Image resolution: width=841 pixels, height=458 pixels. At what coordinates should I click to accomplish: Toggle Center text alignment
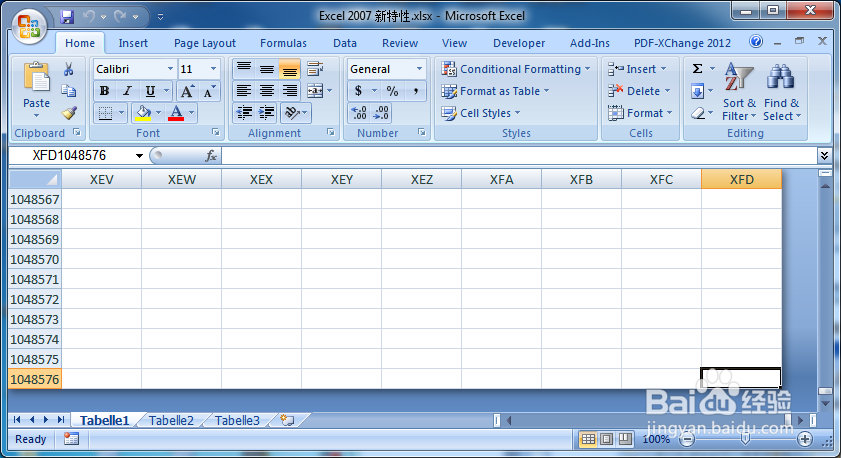point(267,91)
